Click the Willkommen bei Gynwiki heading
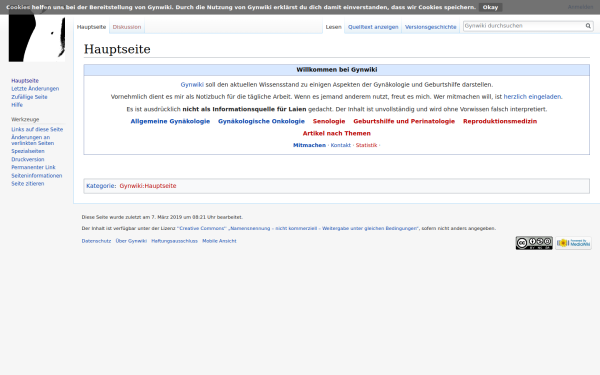Image resolution: width=600 pixels, height=375 pixels. [337, 70]
